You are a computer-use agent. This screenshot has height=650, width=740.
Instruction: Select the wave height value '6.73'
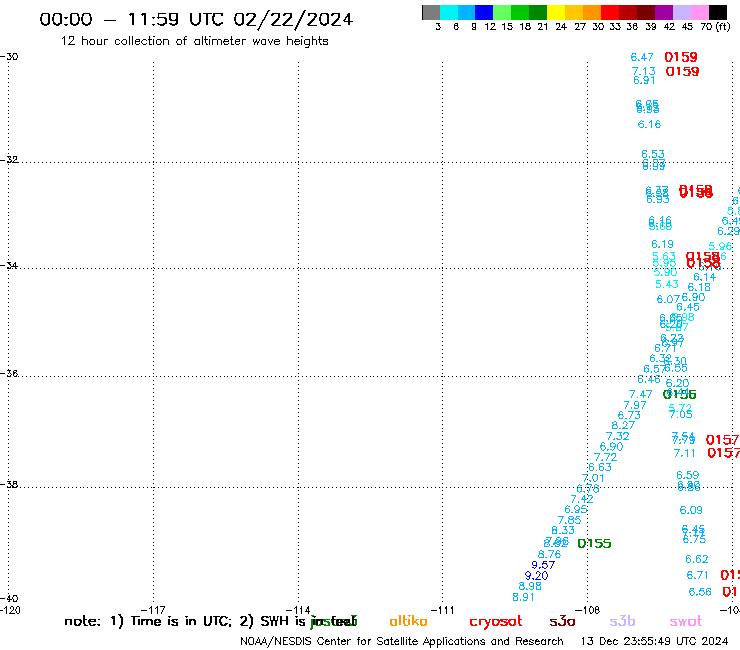click(x=629, y=415)
